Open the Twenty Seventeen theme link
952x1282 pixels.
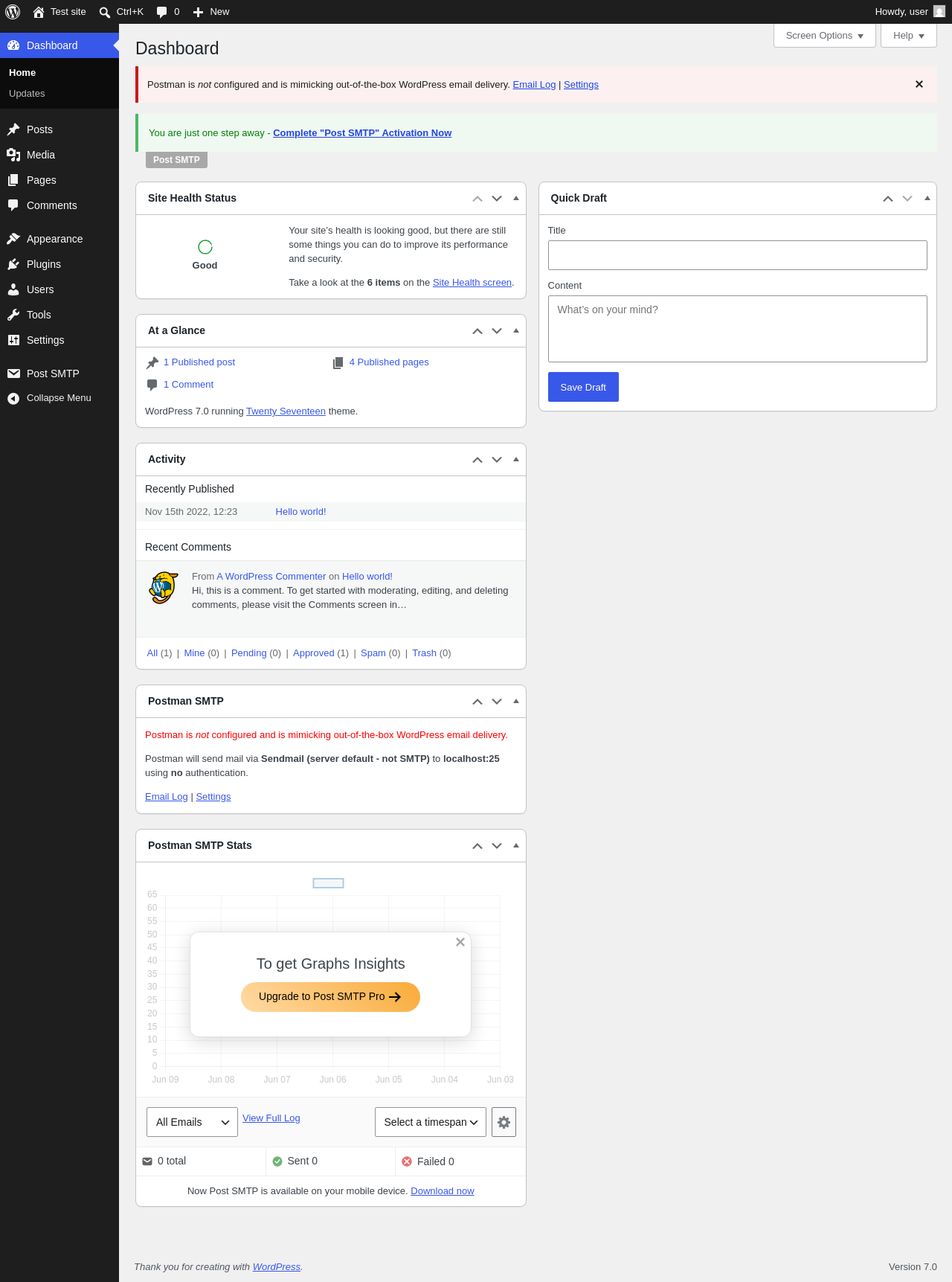click(x=286, y=411)
